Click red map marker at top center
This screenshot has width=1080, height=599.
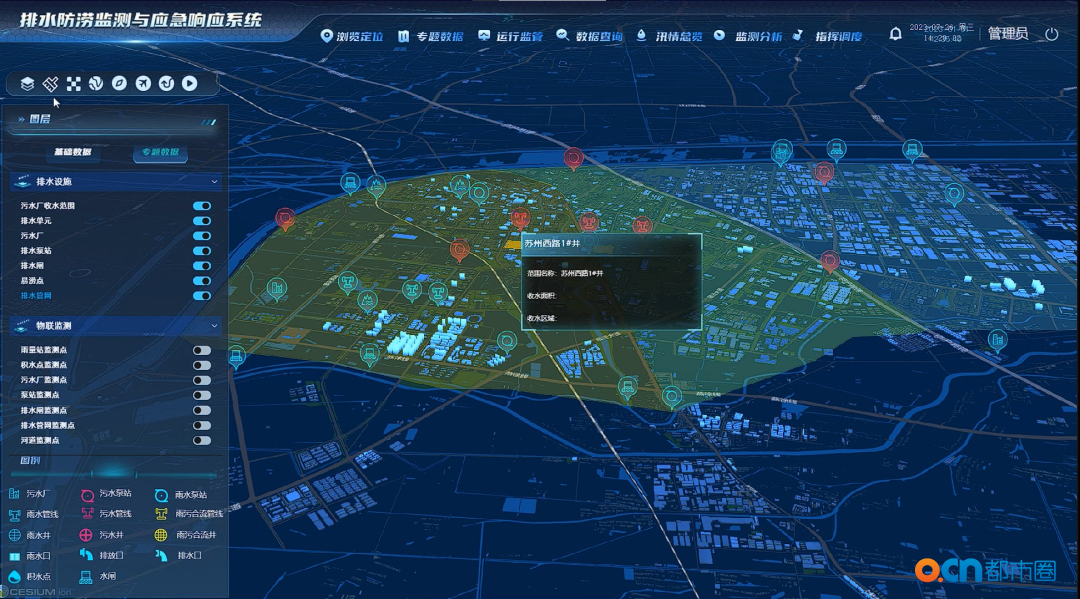pos(573,158)
